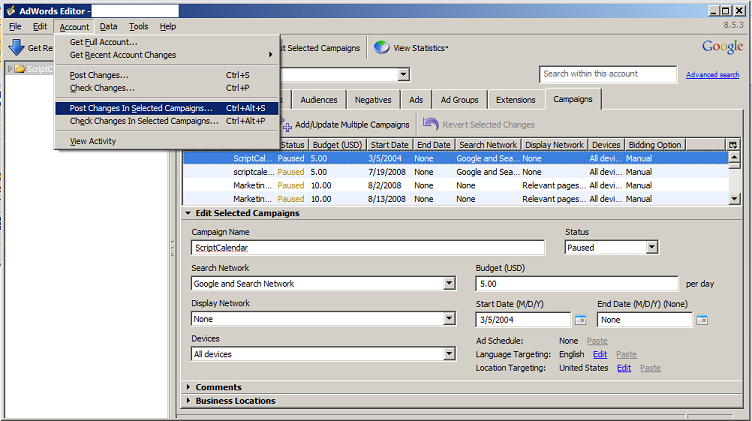Open the view filter dropdown above the tabs

(x=403, y=74)
